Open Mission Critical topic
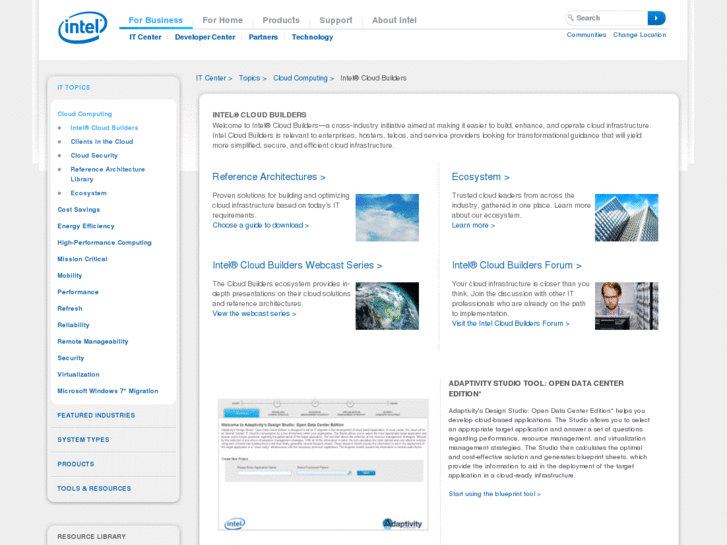Image resolution: width=727 pixels, height=545 pixels. click(x=82, y=259)
